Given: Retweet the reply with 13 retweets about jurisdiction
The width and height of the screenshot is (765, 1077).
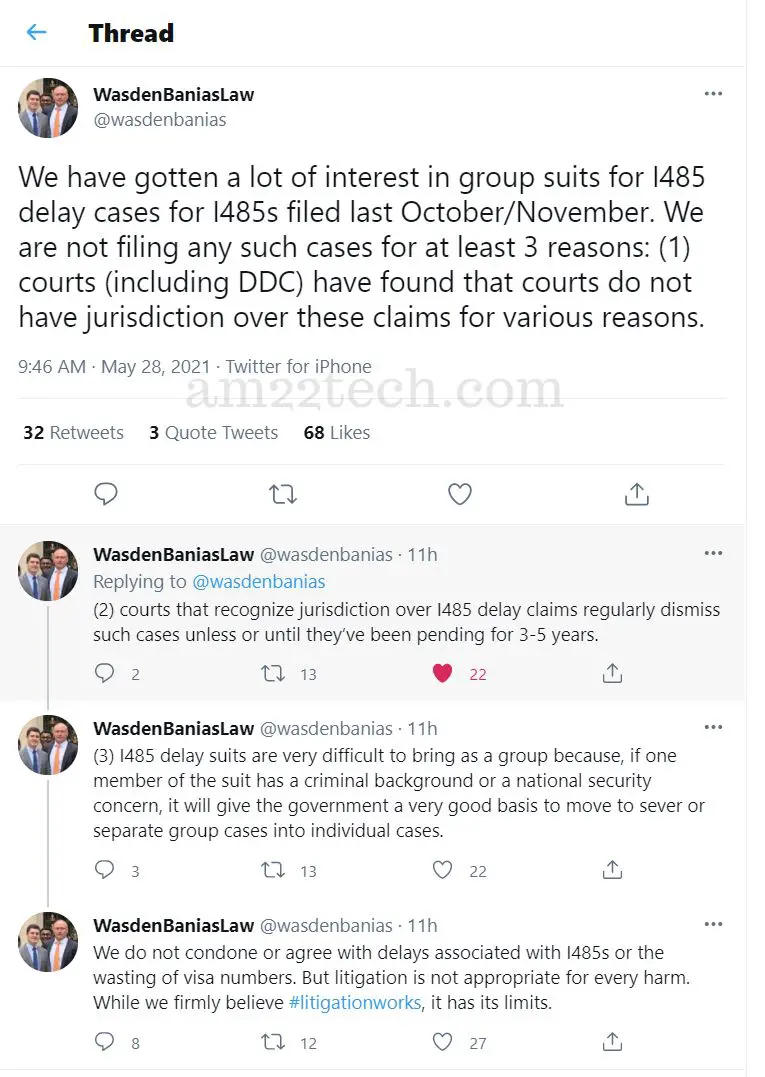Looking at the screenshot, I should pyautogui.click(x=273, y=673).
